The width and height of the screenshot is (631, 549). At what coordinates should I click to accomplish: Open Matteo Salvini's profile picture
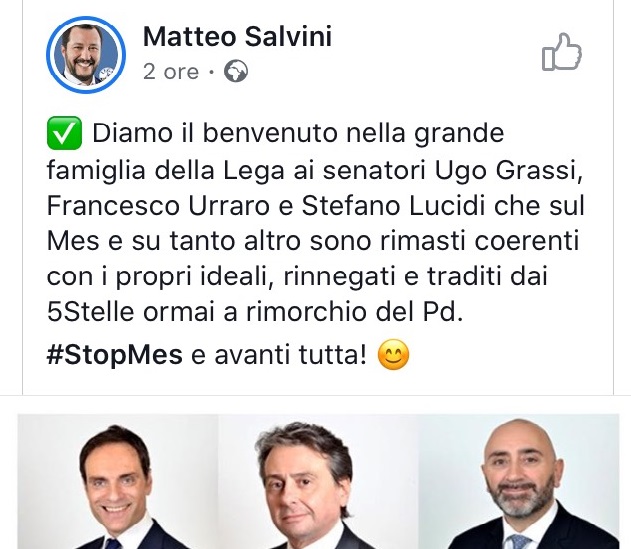(86, 55)
